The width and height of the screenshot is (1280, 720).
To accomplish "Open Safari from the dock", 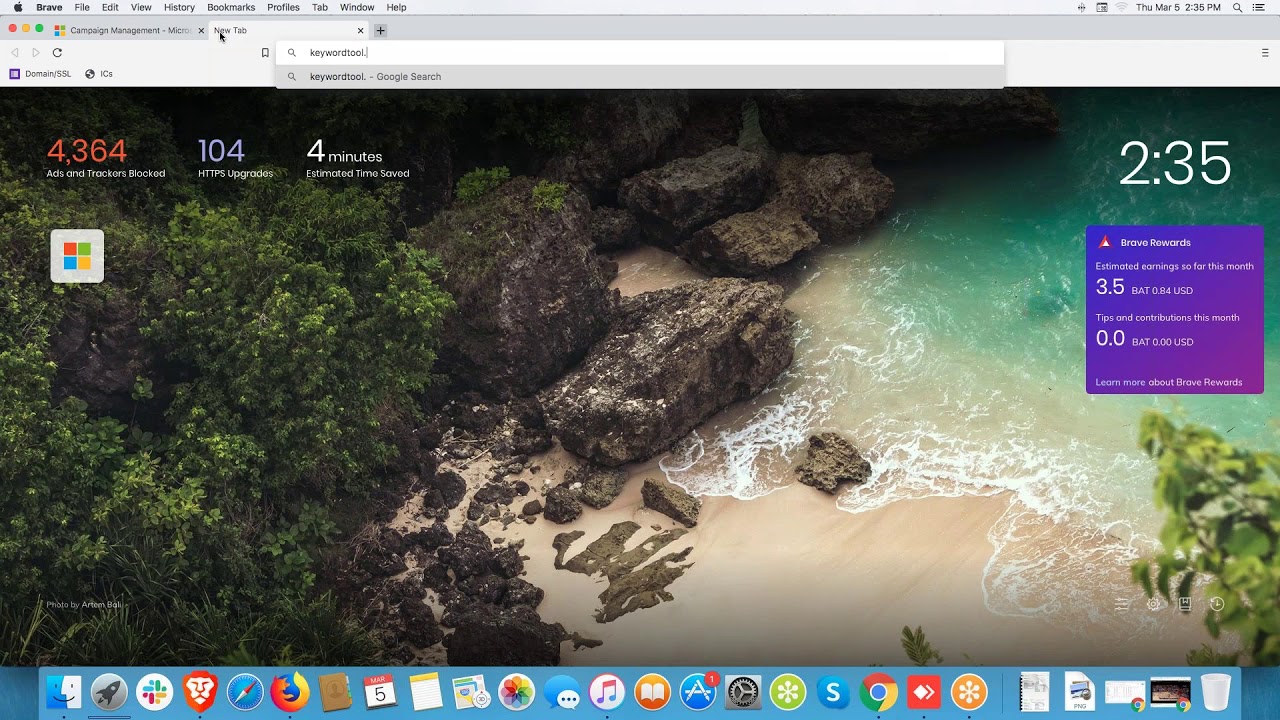I will tap(245, 692).
